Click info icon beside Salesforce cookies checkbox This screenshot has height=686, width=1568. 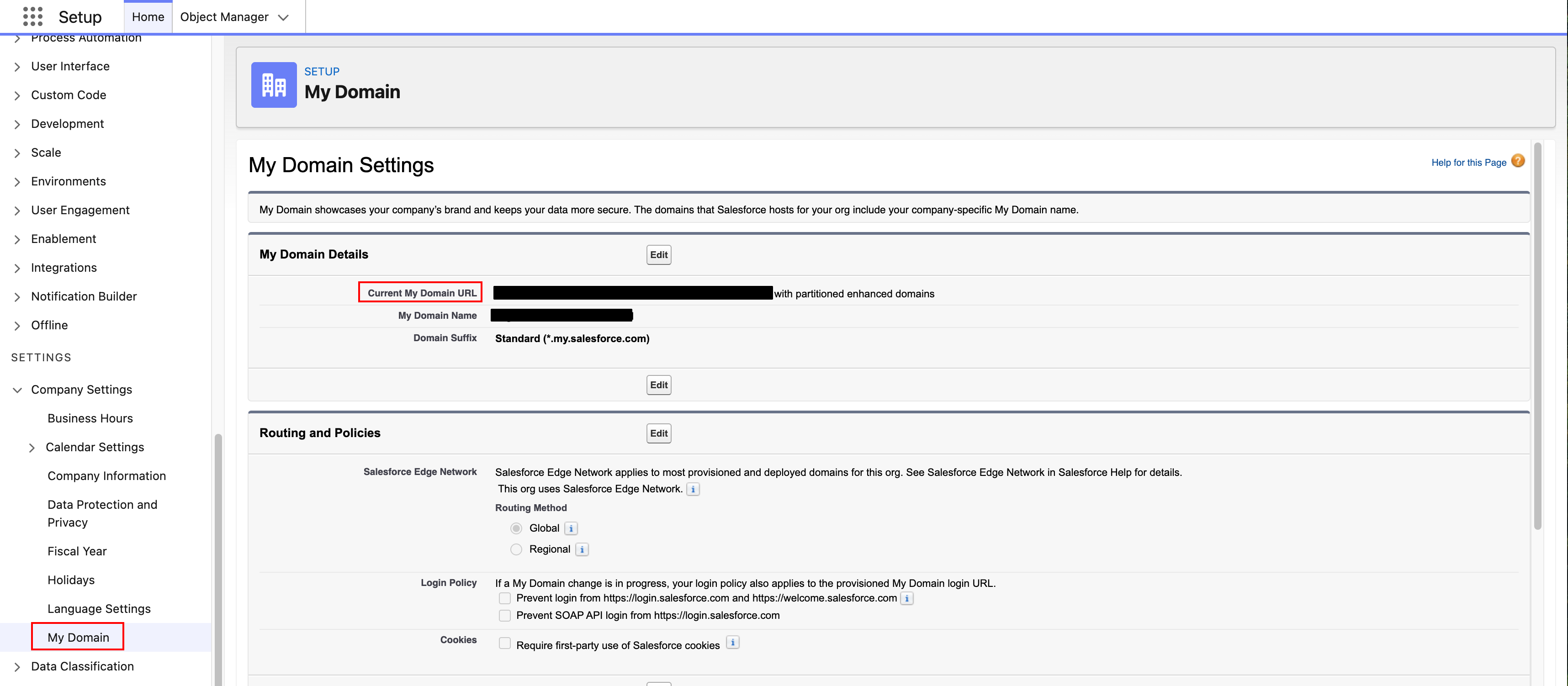(x=733, y=642)
